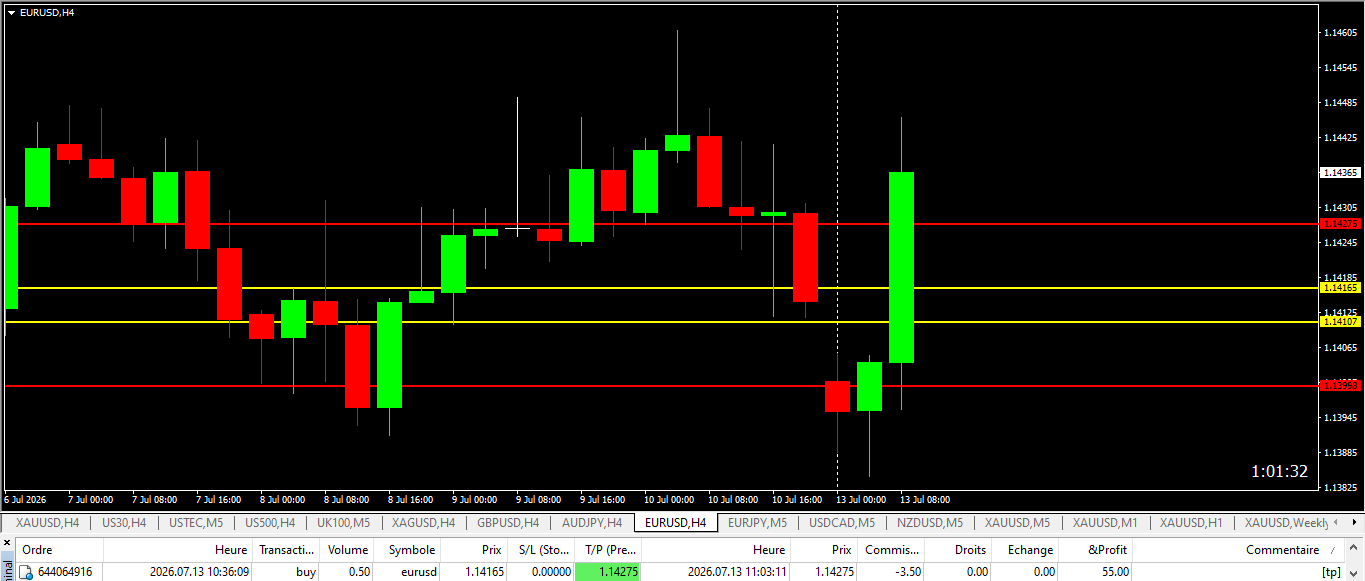The width and height of the screenshot is (1365, 581).
Task: Select the XAUUSD,H1 tab
Action: tap(1191, 522)
